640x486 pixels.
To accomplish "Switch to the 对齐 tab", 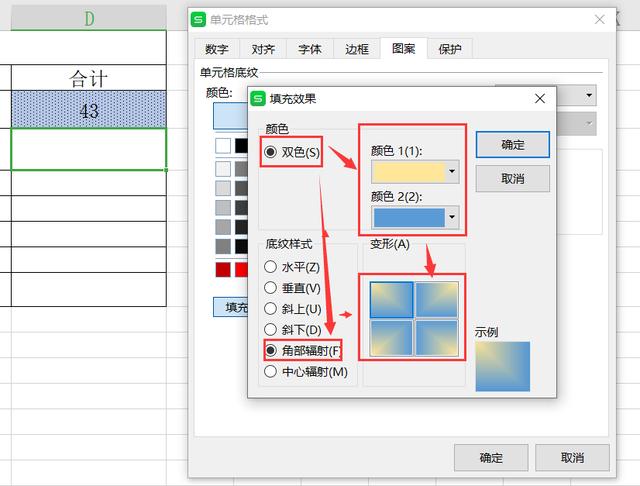I will (263, 49).
